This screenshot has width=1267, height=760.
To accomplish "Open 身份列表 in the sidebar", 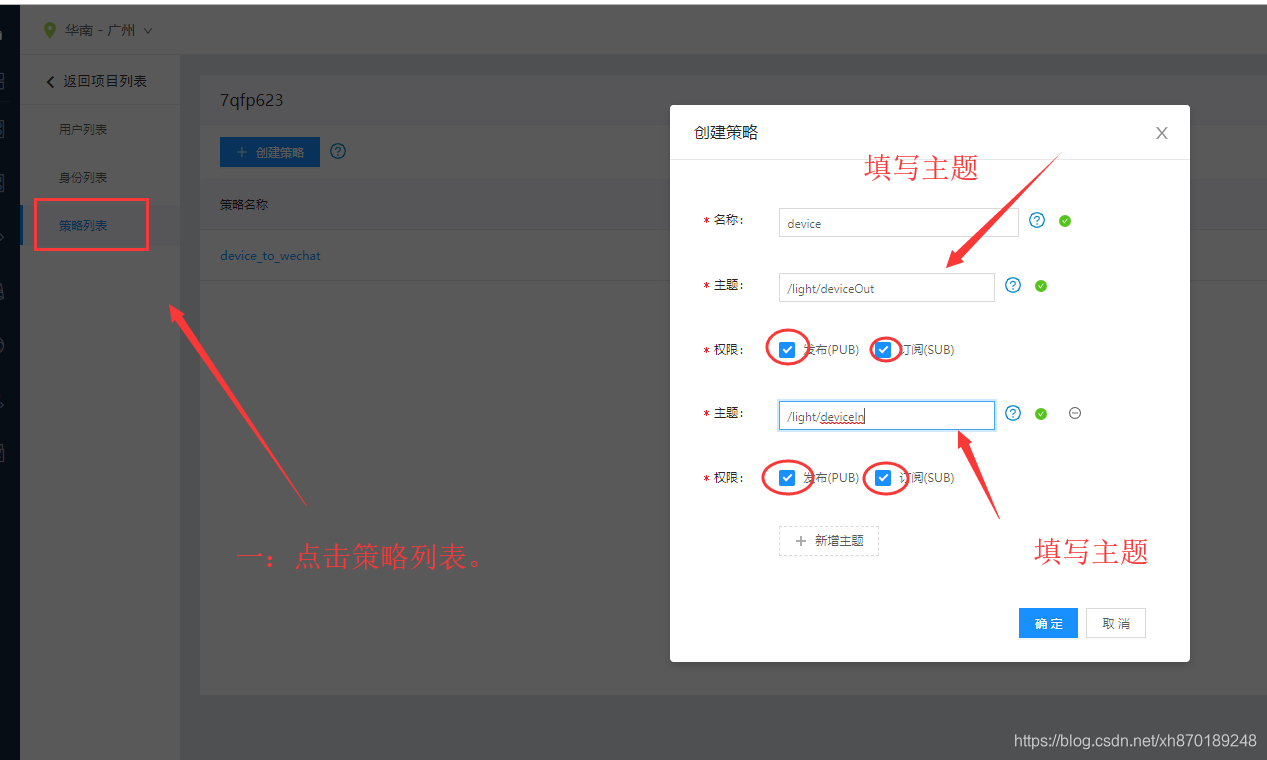I will click(83, 177).
